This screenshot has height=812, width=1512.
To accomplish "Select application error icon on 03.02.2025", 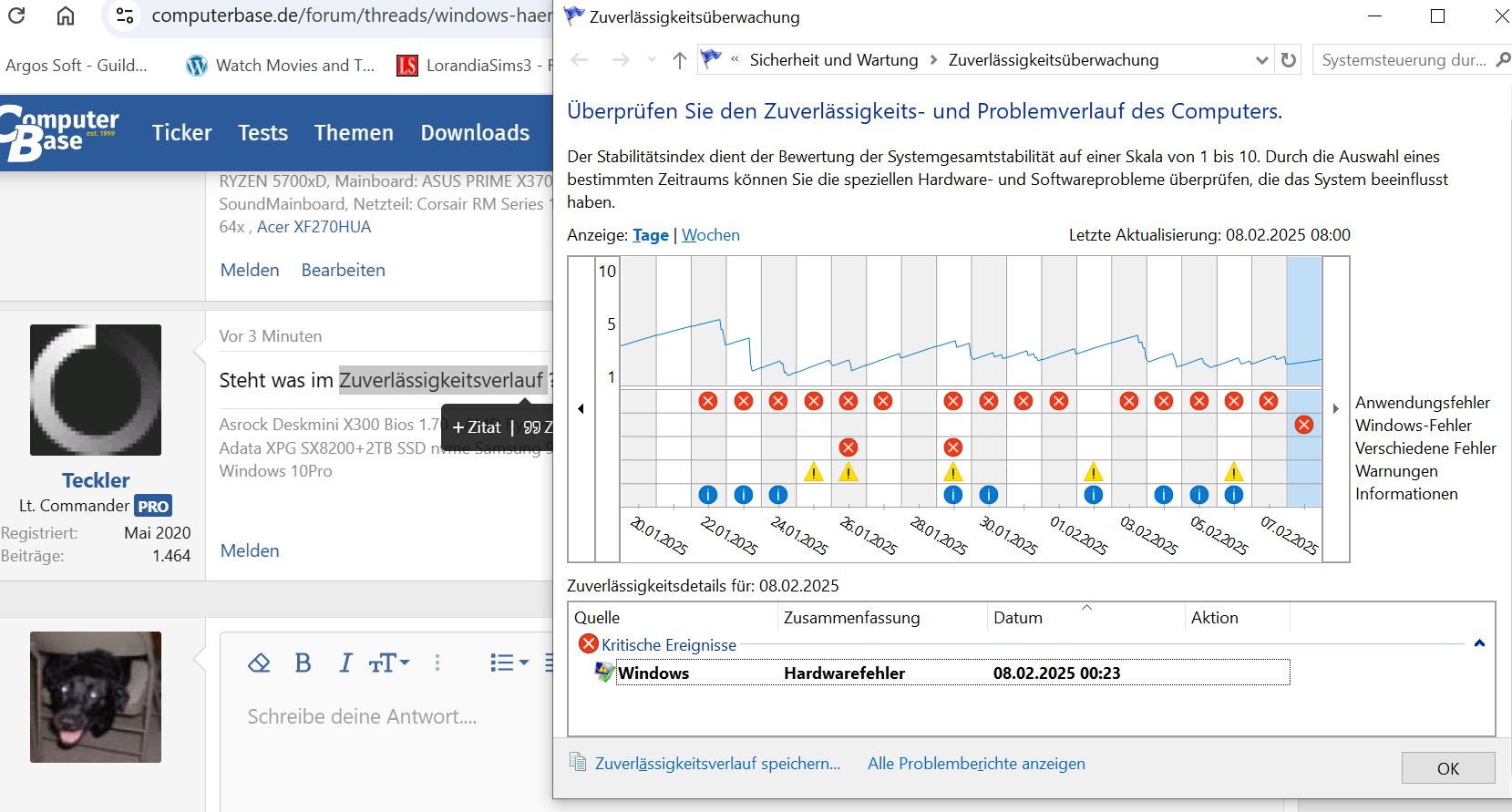I will 1129,401.
